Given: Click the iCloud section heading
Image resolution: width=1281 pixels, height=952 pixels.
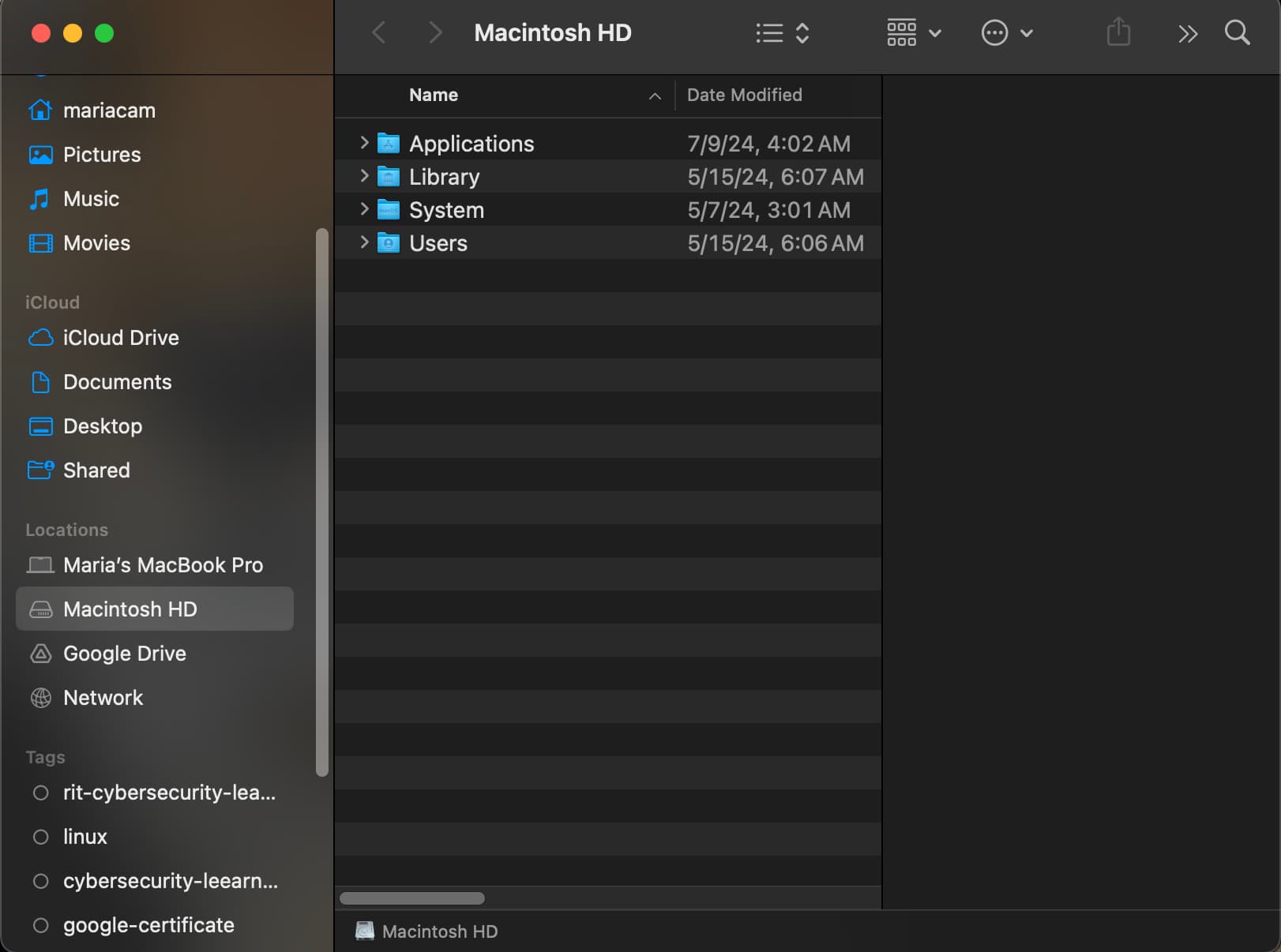Looking at the screenshot, I should click(x=52, y=302).
